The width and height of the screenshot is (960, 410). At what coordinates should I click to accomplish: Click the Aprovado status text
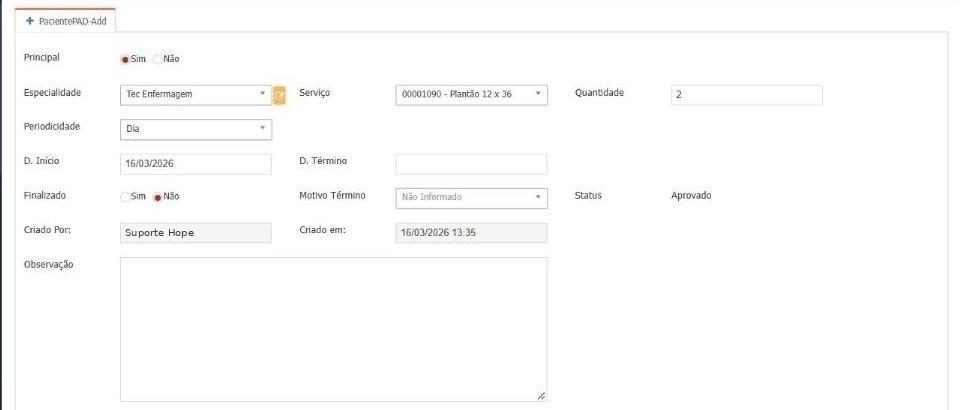click(x=691, y=196)
